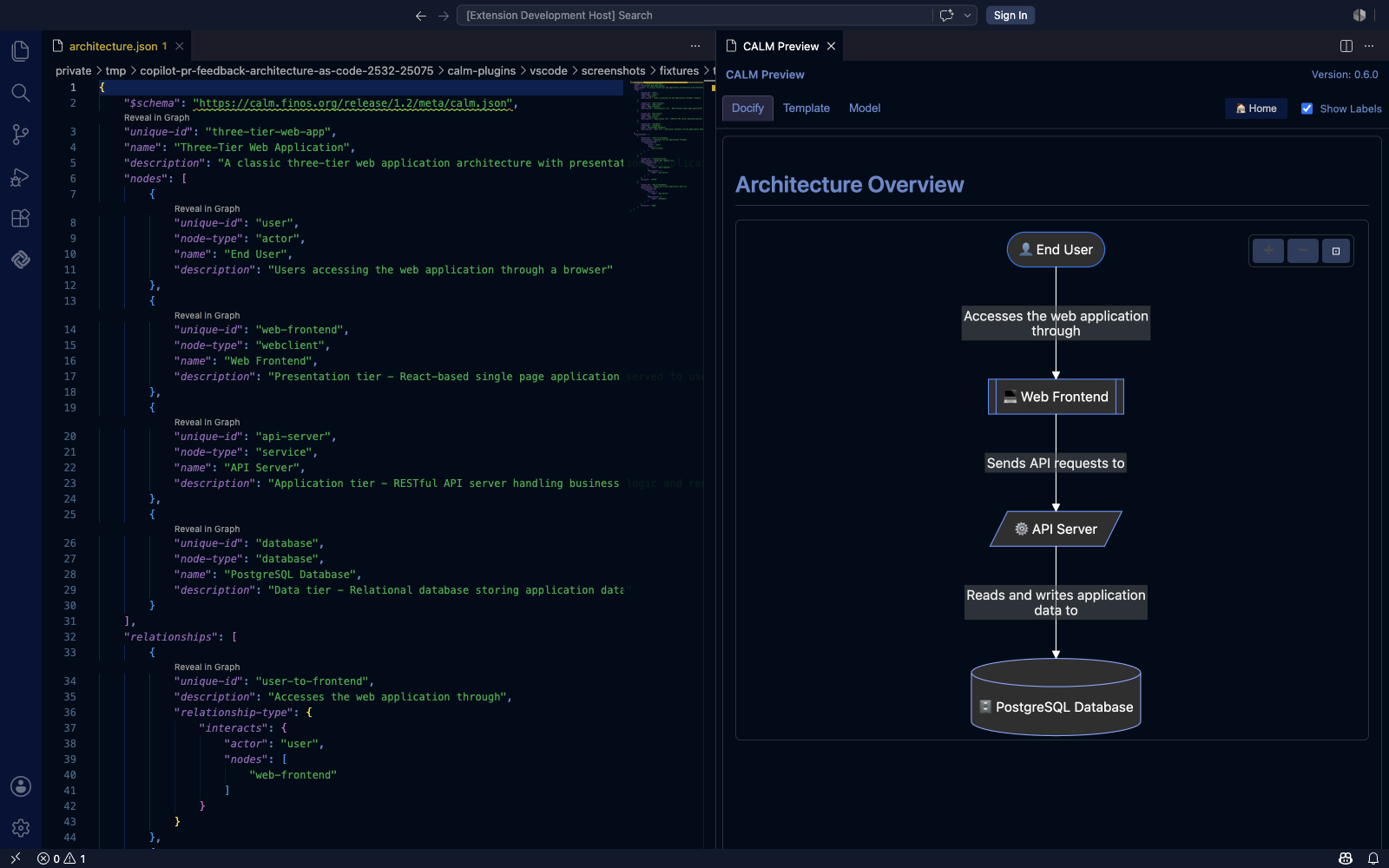Open the Explorer view in activity bar

tap(21, 51)
